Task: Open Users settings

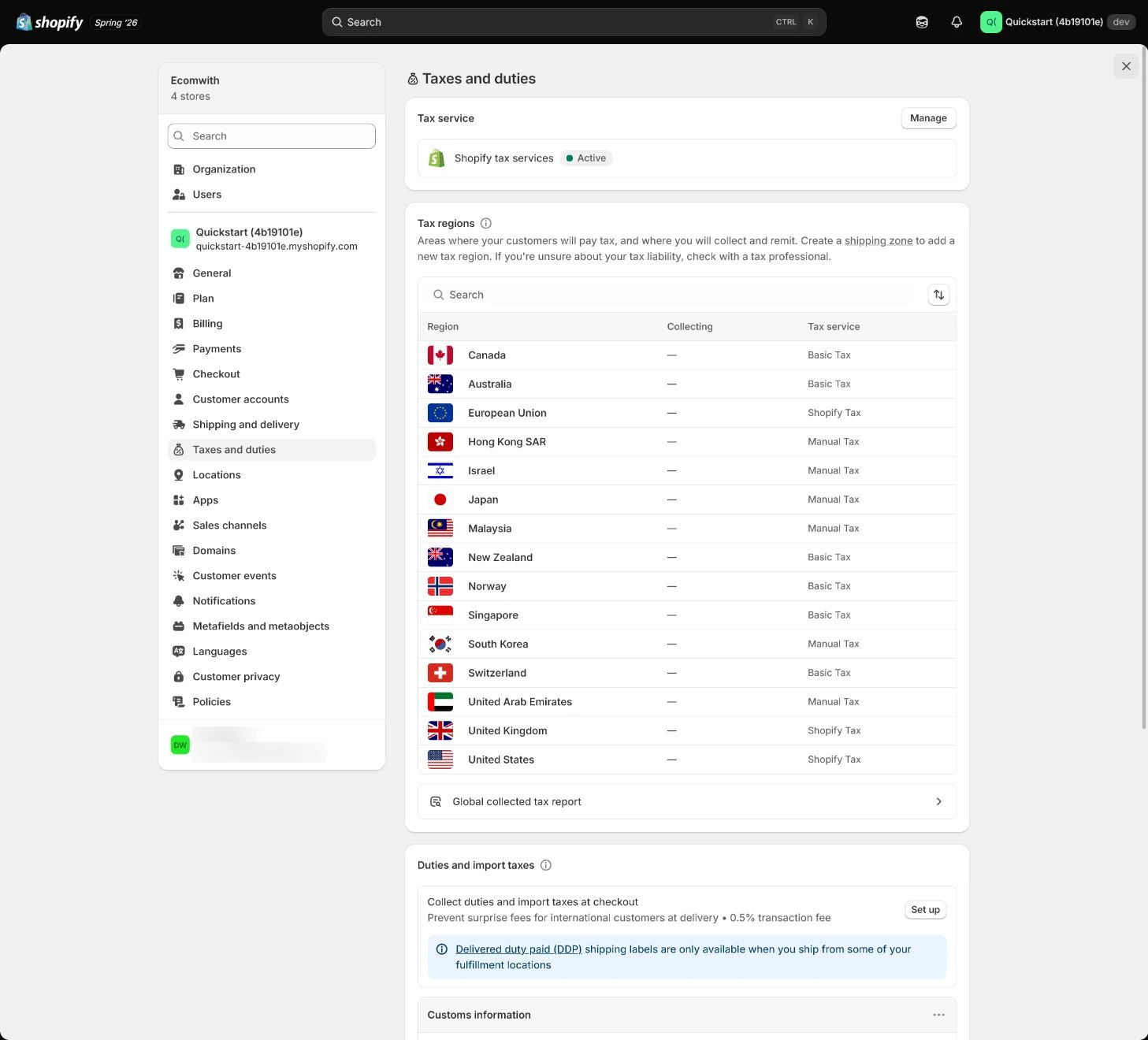Action: 272,195
